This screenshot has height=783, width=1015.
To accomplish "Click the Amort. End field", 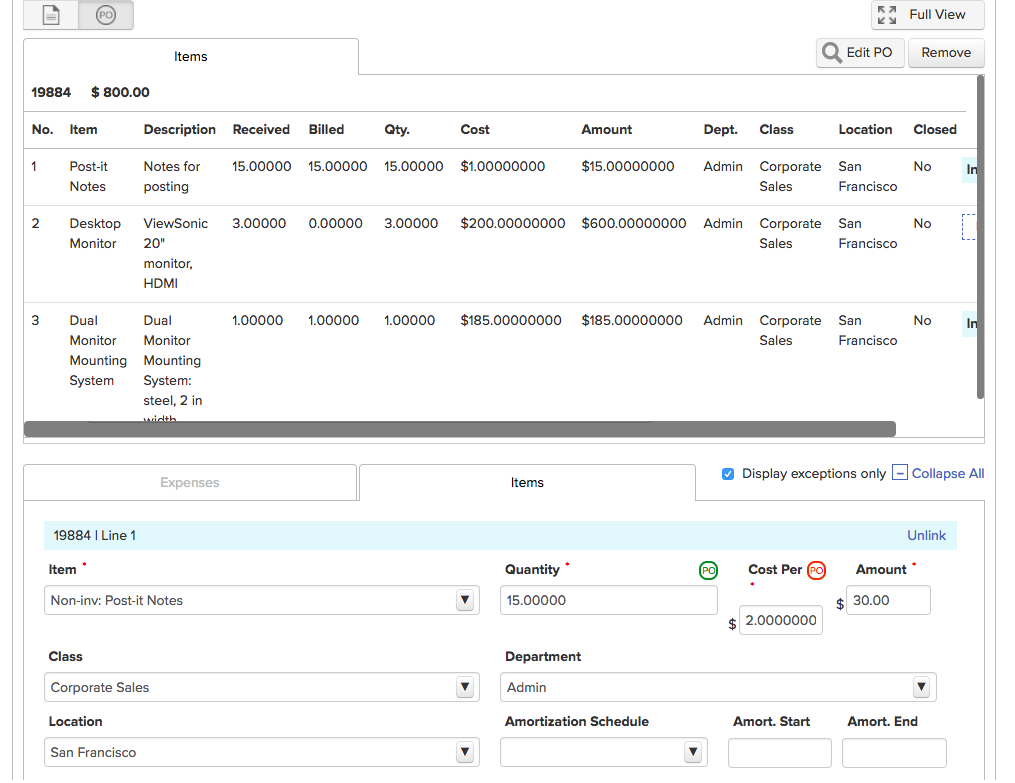I will coord(894,753).
